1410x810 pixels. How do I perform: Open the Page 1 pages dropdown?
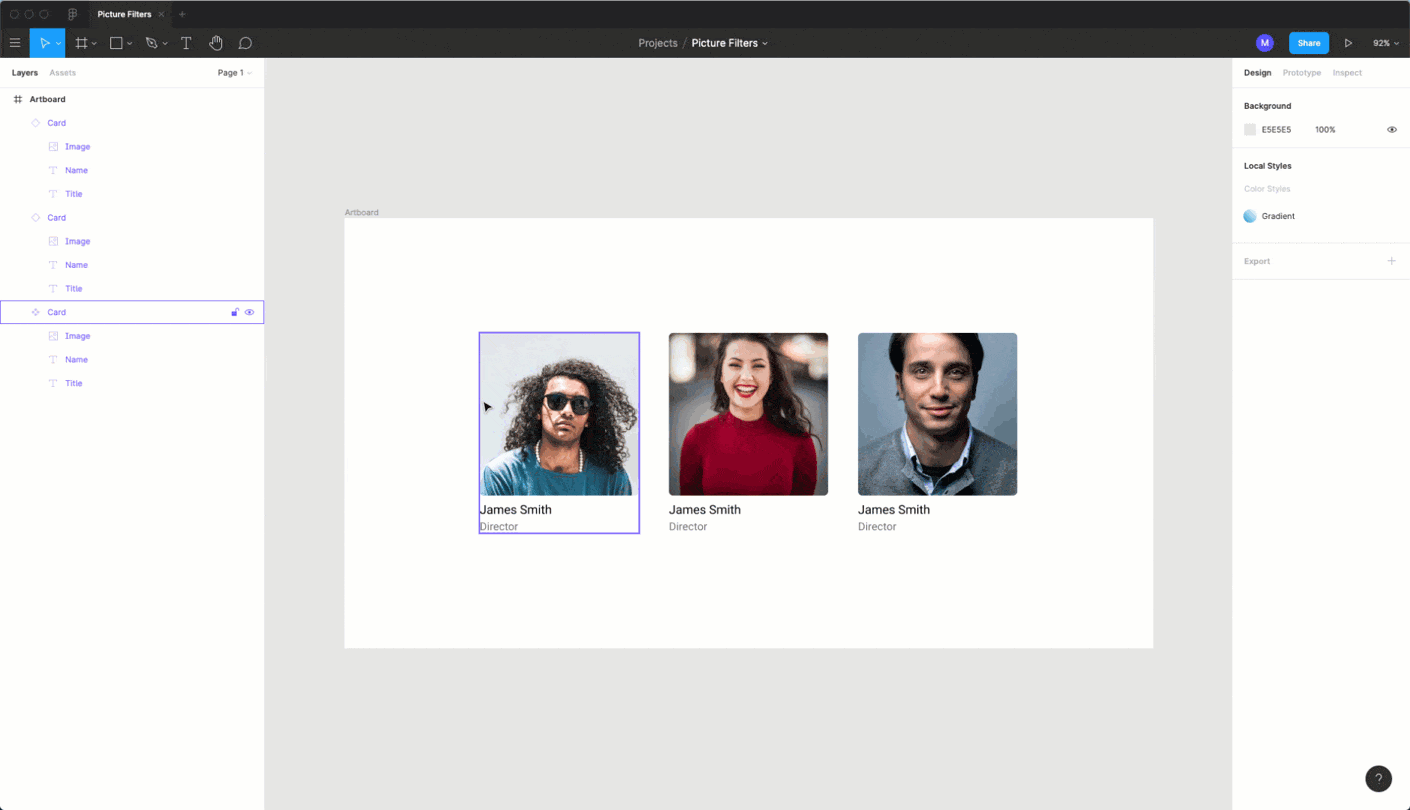click(x=234, y=73)
